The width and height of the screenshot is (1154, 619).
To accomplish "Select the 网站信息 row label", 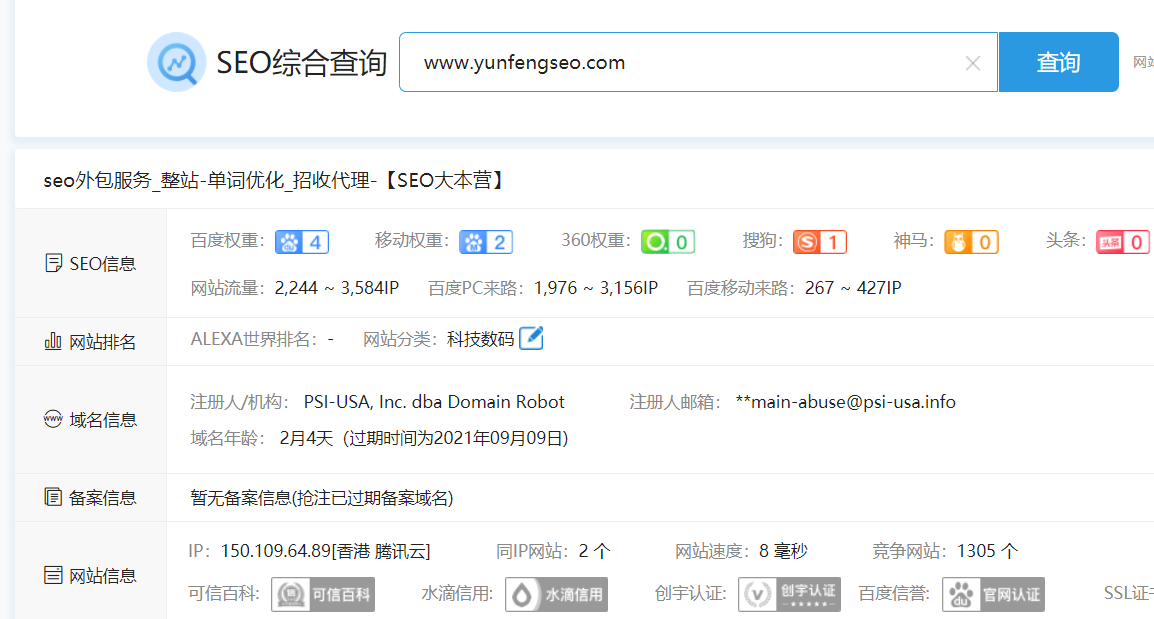I will (x=102, y=576).
